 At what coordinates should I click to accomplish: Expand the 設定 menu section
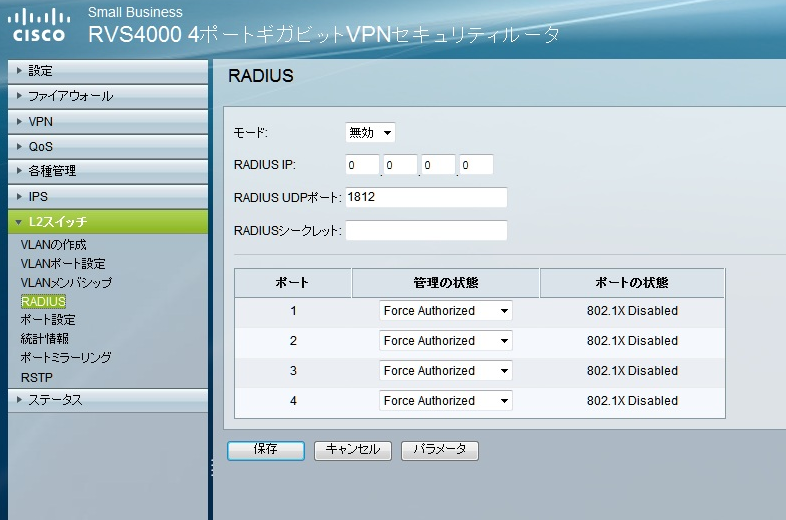(108, 71)
